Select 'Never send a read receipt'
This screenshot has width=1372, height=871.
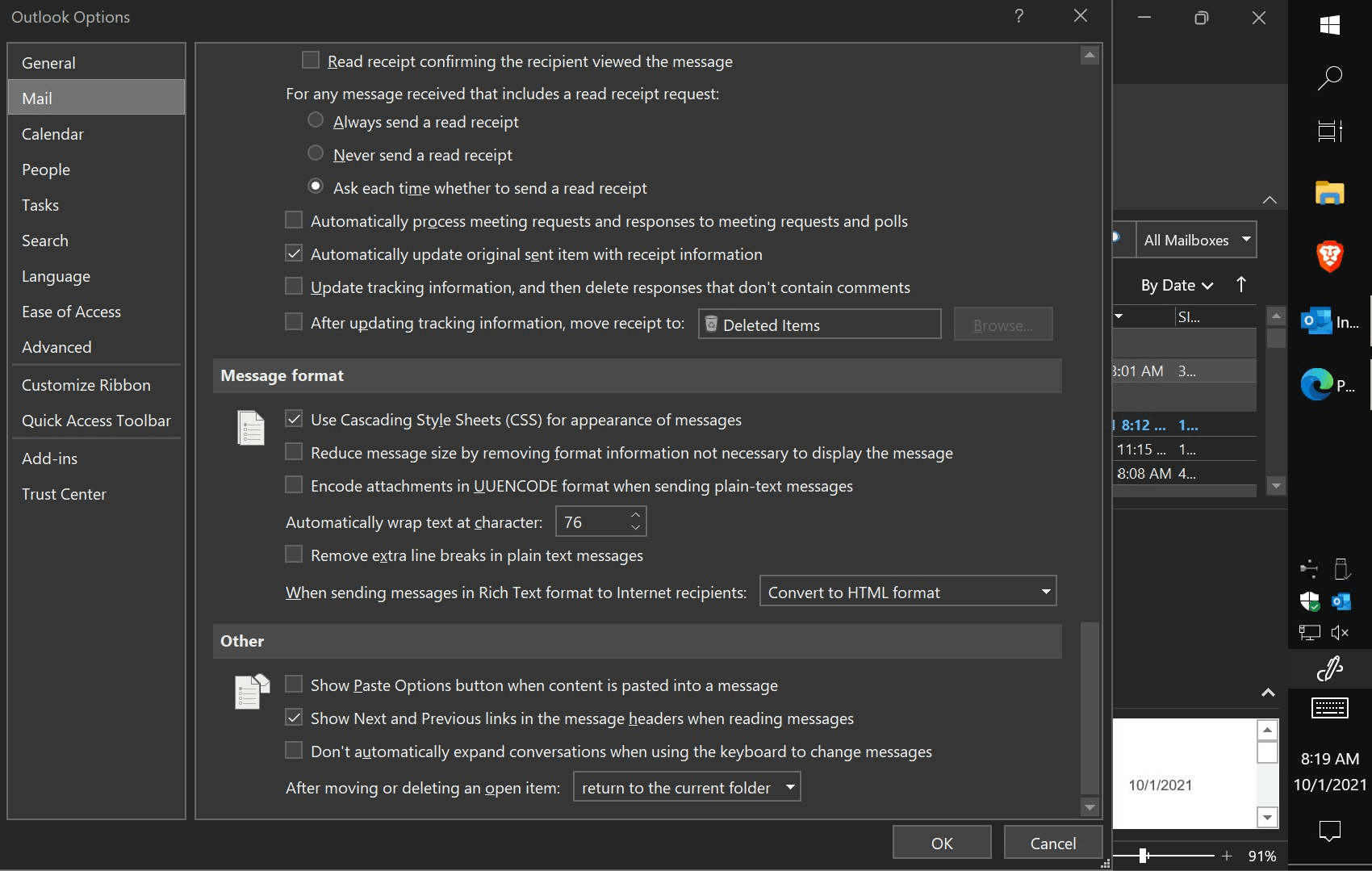pyautogui.click(x=316, y=153)
